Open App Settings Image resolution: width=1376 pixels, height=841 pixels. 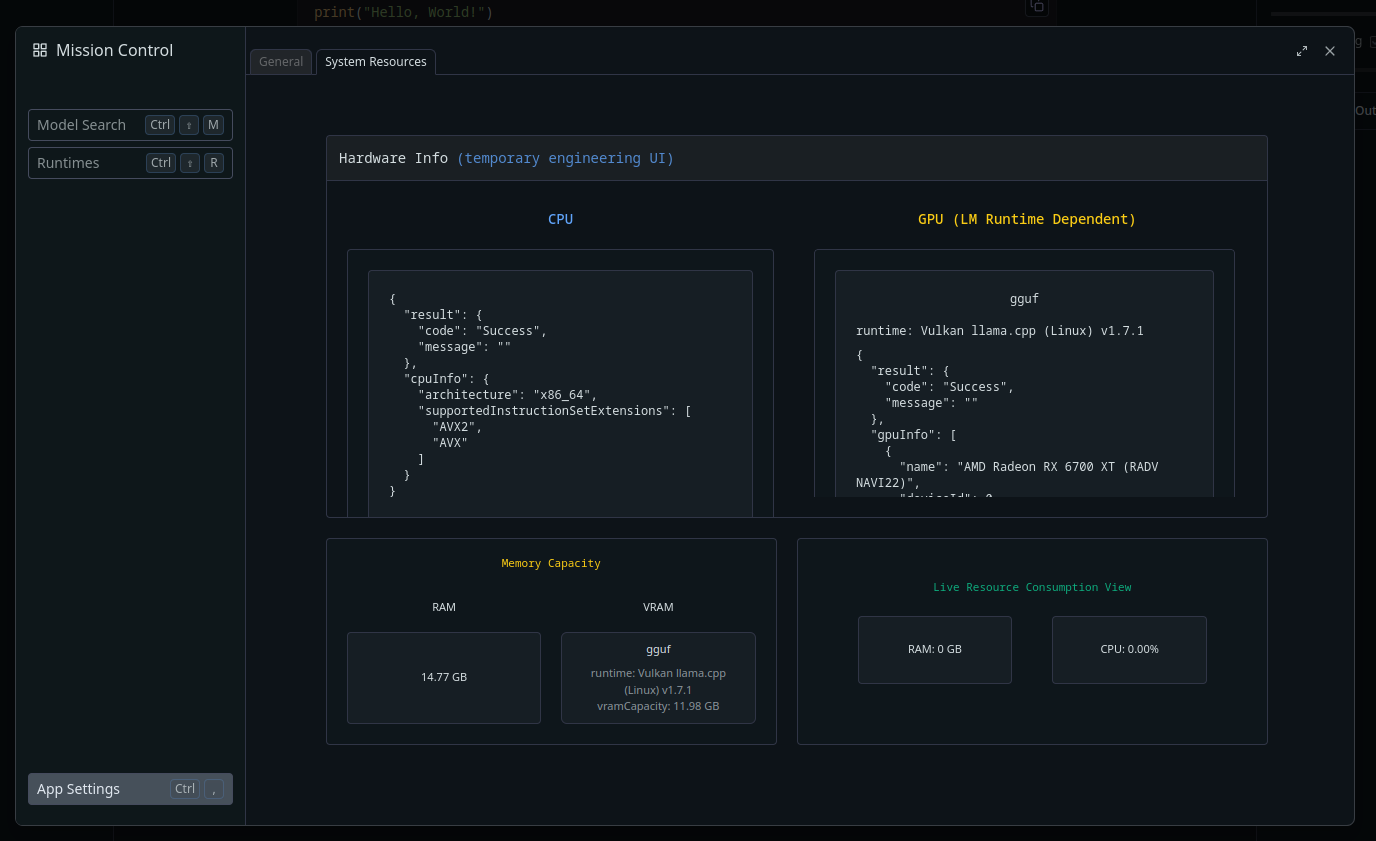tap(130, 788)
